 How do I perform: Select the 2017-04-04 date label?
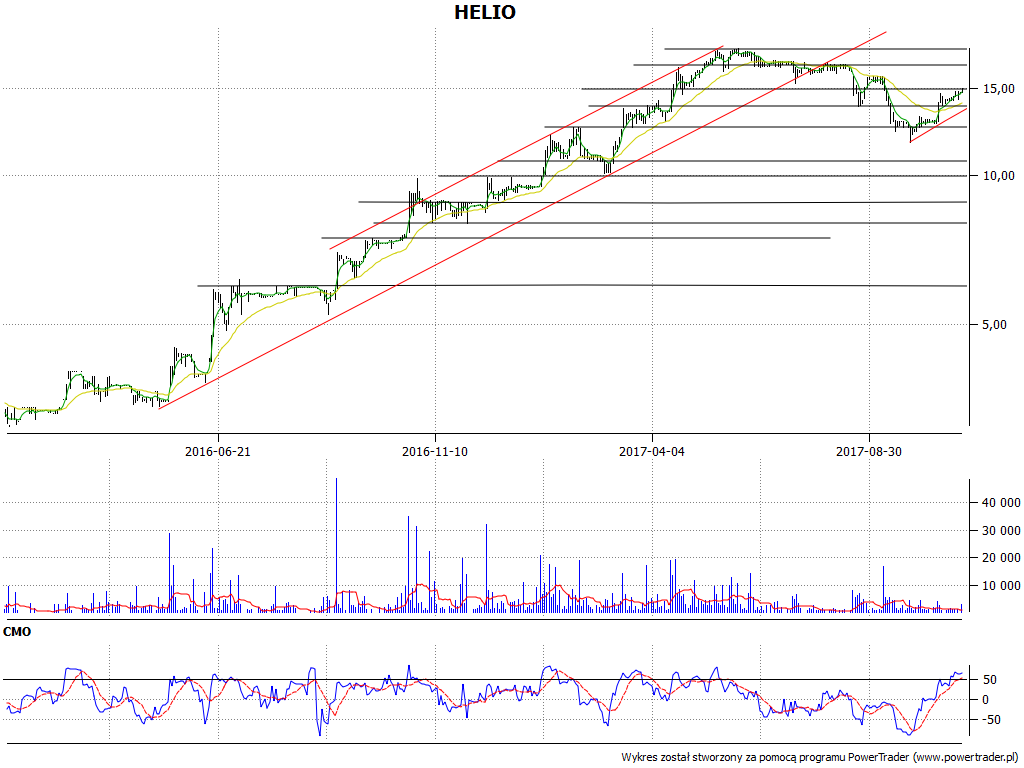point(652,451)
